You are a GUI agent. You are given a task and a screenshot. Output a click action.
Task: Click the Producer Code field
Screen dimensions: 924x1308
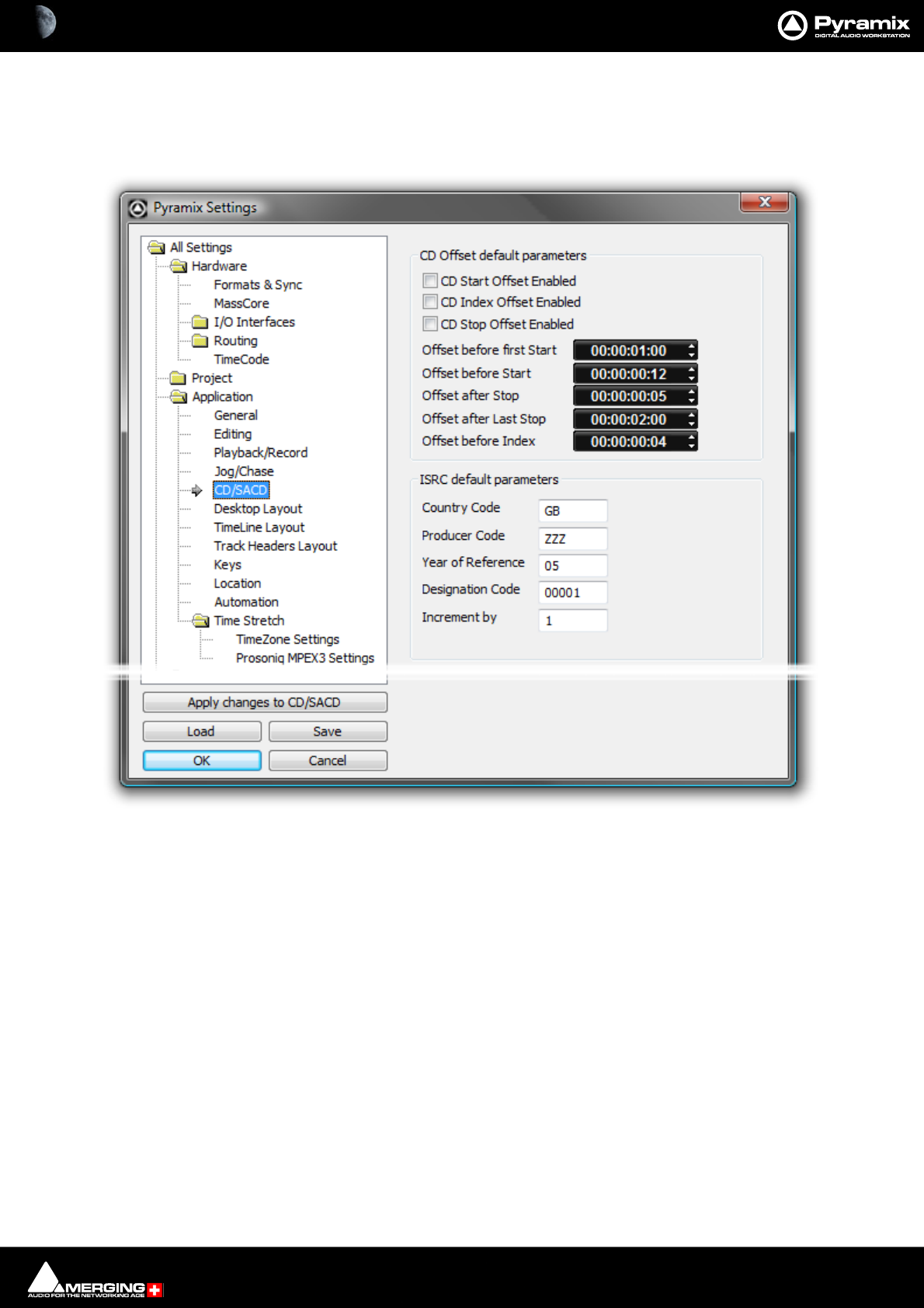(x=573, y=538)
